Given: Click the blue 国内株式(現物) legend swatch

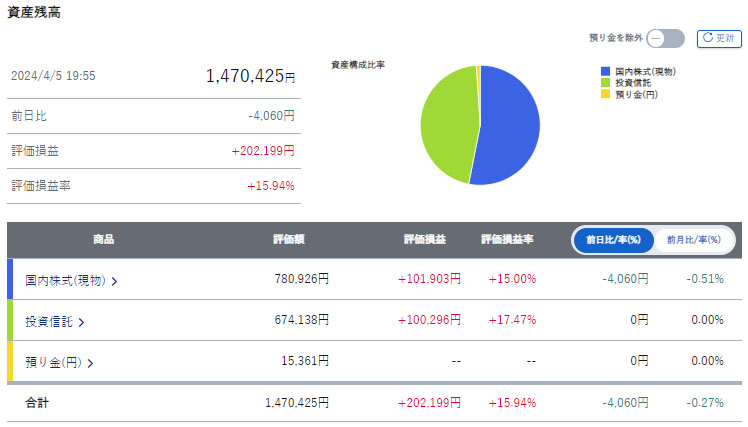Looking at the screenshot, I should click(605, 72).
